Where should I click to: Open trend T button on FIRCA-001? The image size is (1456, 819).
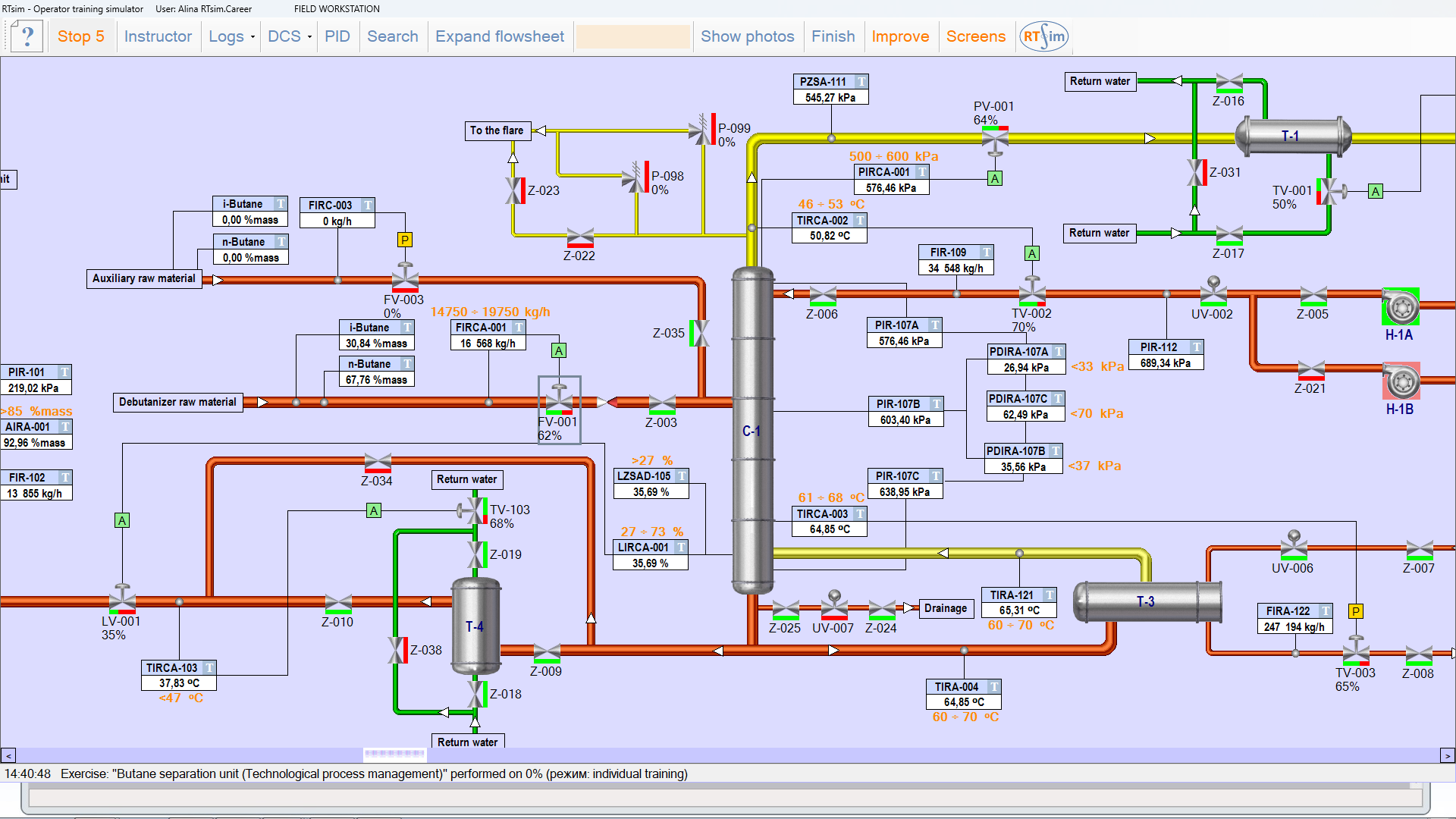coord(519,328)
